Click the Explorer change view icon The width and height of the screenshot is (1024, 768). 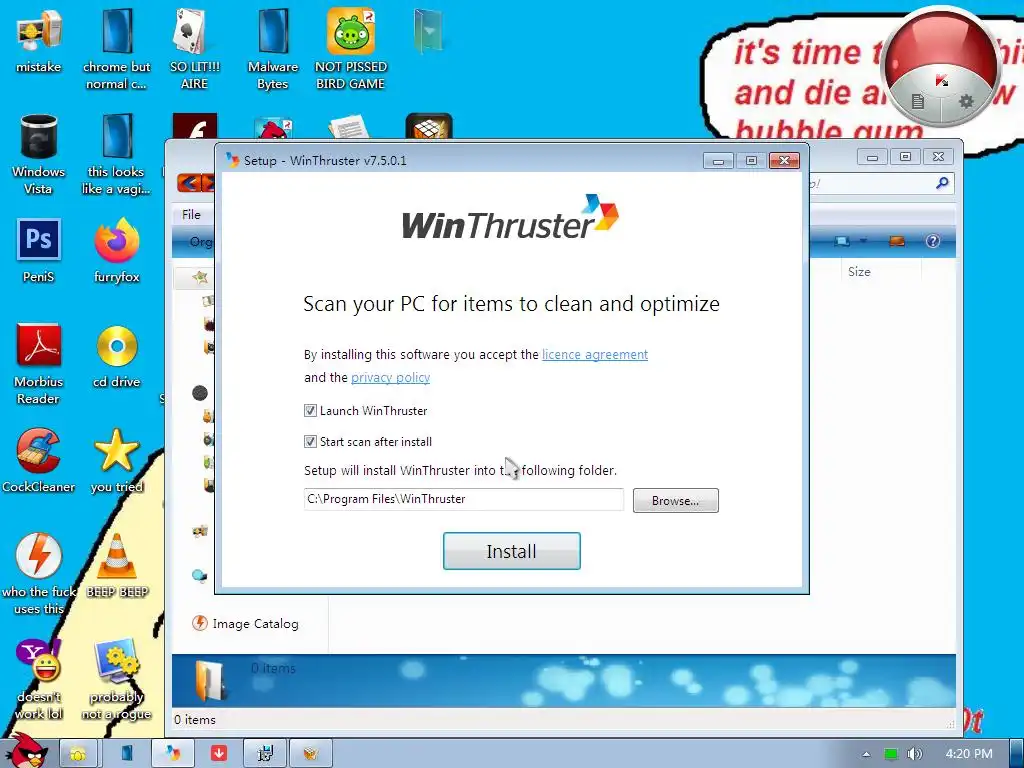(x=842, y=241)
